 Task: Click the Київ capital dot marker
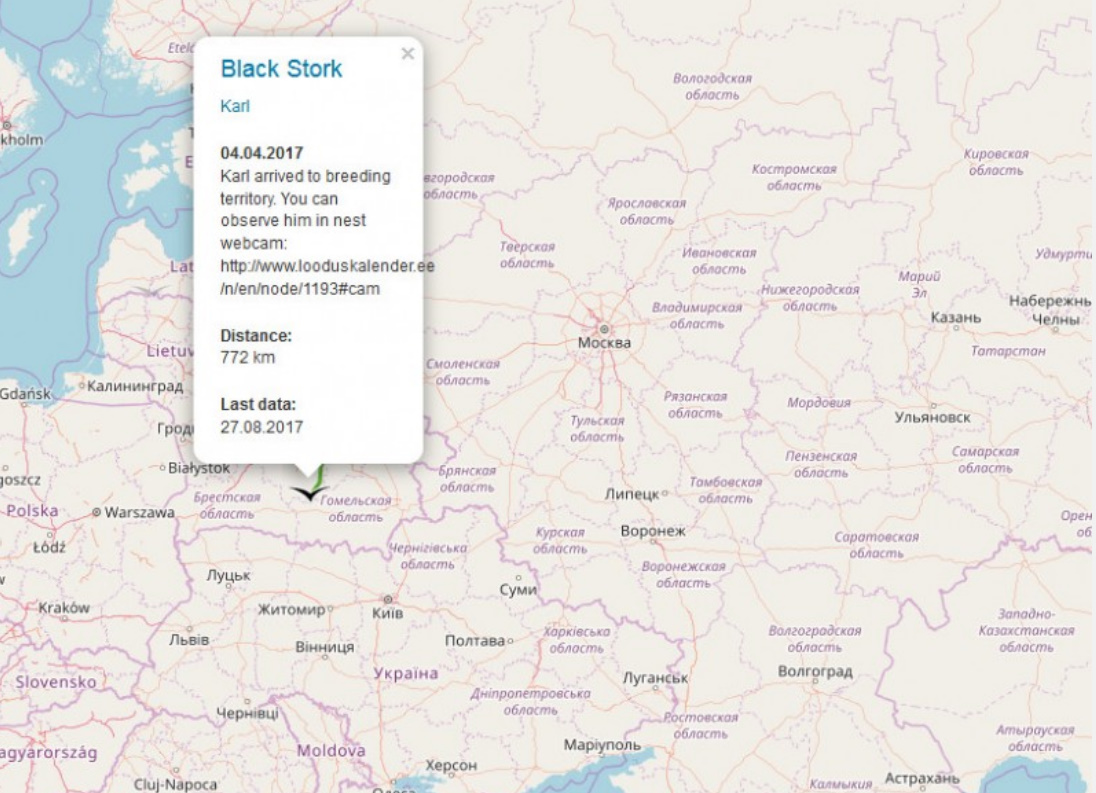click(387, 598)
